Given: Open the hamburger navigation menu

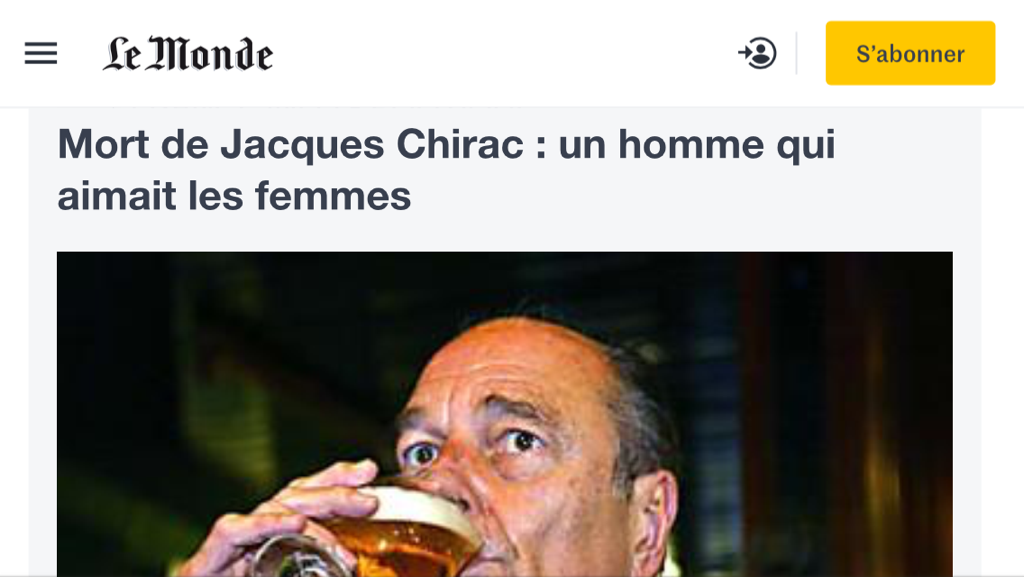Looking at the screenshot, I should (41, 54).
